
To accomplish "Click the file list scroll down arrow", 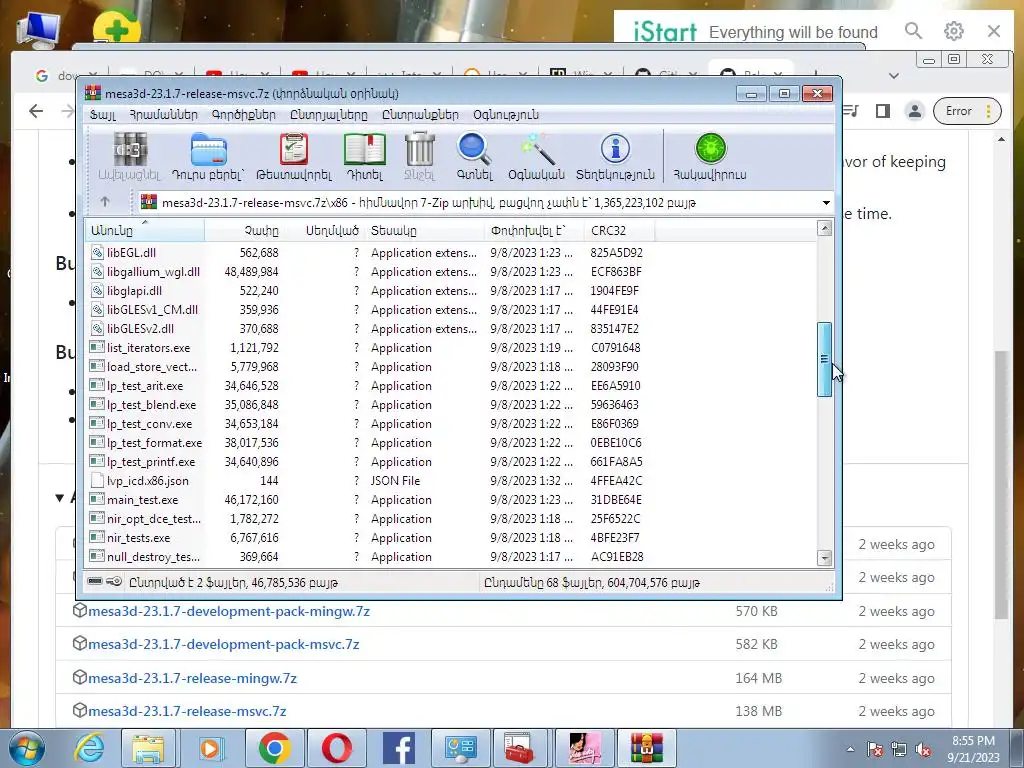I will pyautogui.click(x=824, y=558).
